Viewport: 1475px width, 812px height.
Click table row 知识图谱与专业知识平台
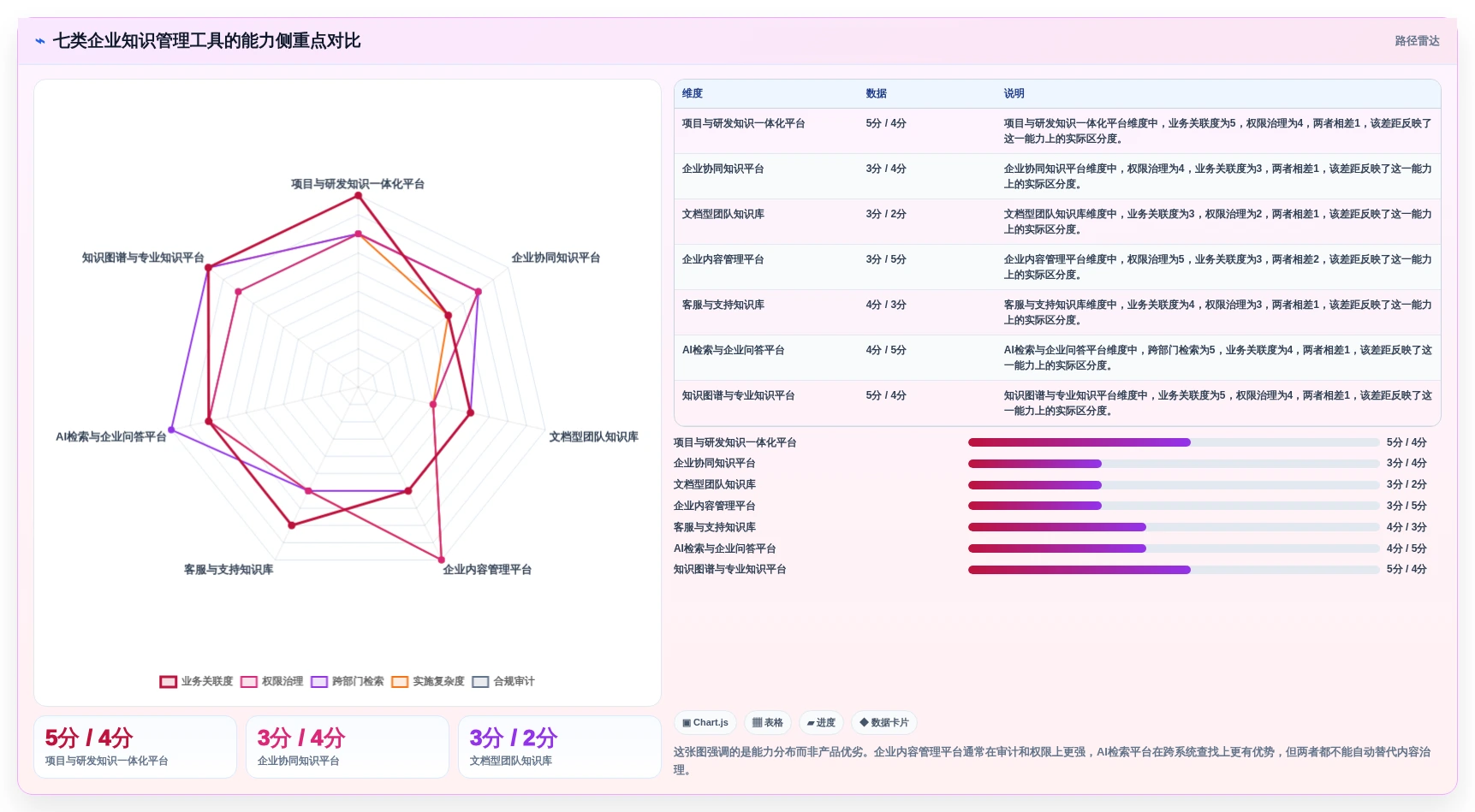tap(1057, 403)
